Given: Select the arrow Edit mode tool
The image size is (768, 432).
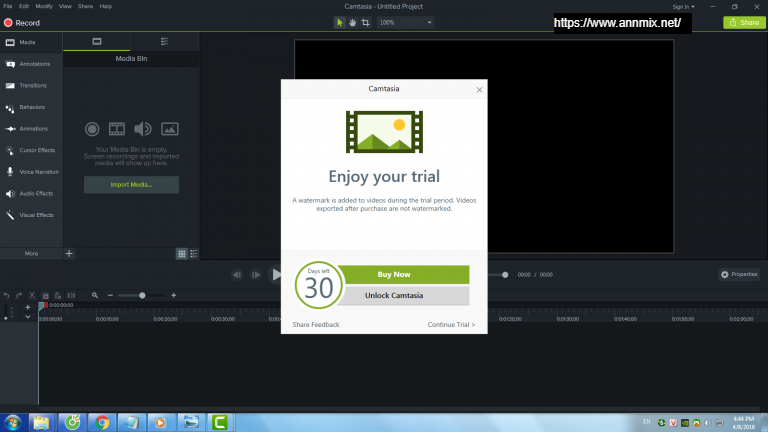Looking at the screenshot, I should coord(339,23).
